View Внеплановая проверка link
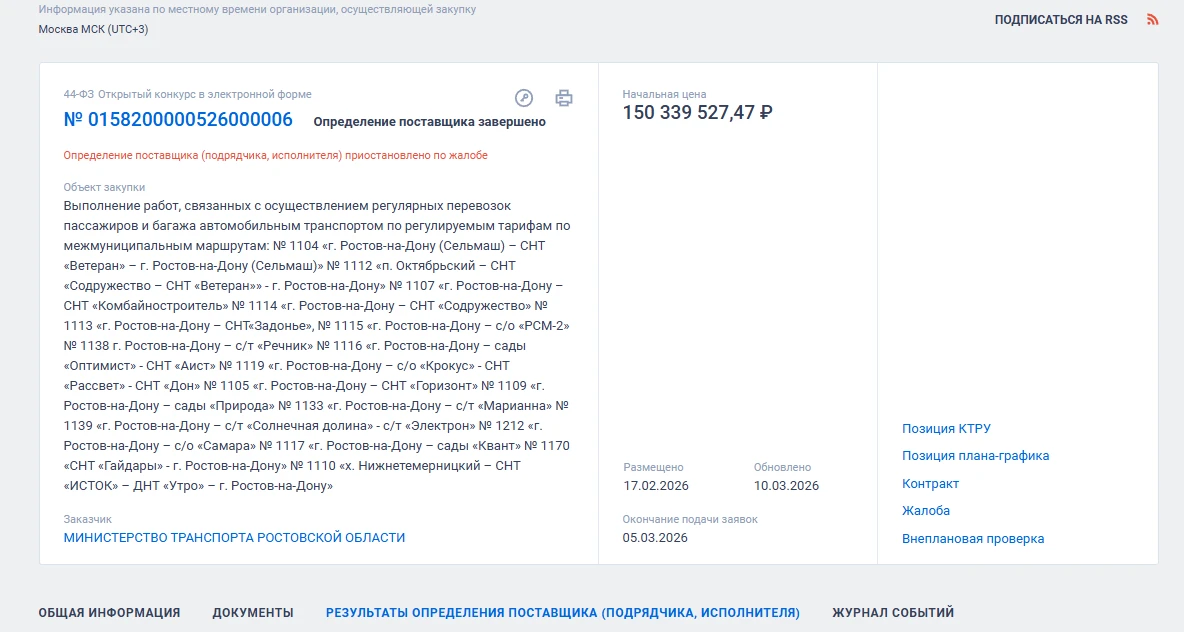 pyautogui.click(x=973, y=539)
